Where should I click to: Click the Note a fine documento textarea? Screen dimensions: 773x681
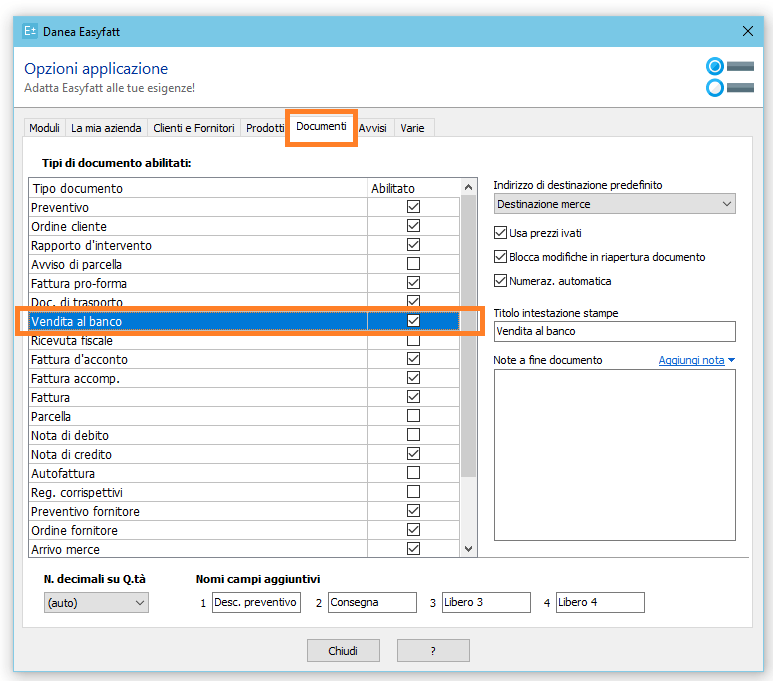(614, 455)
